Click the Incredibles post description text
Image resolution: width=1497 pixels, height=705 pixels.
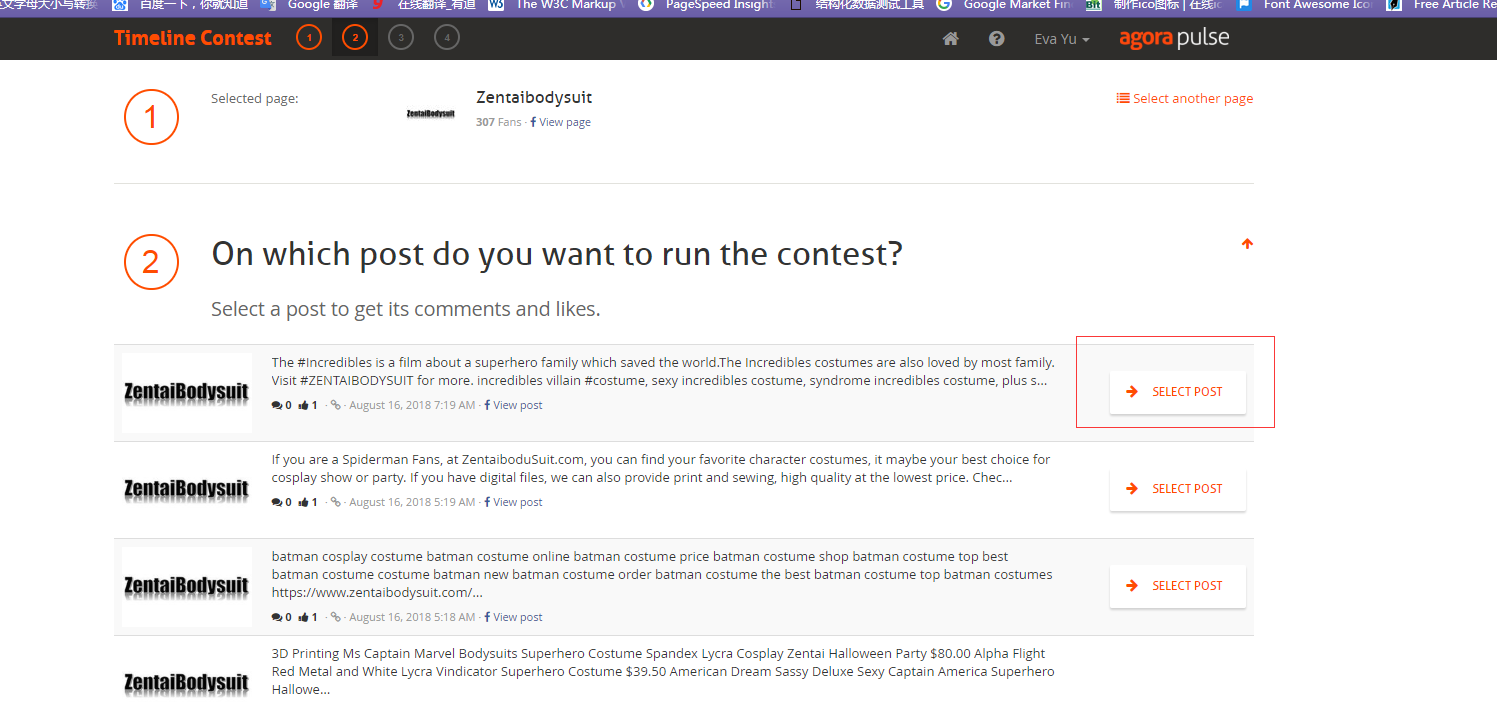[x=663, y=371]
